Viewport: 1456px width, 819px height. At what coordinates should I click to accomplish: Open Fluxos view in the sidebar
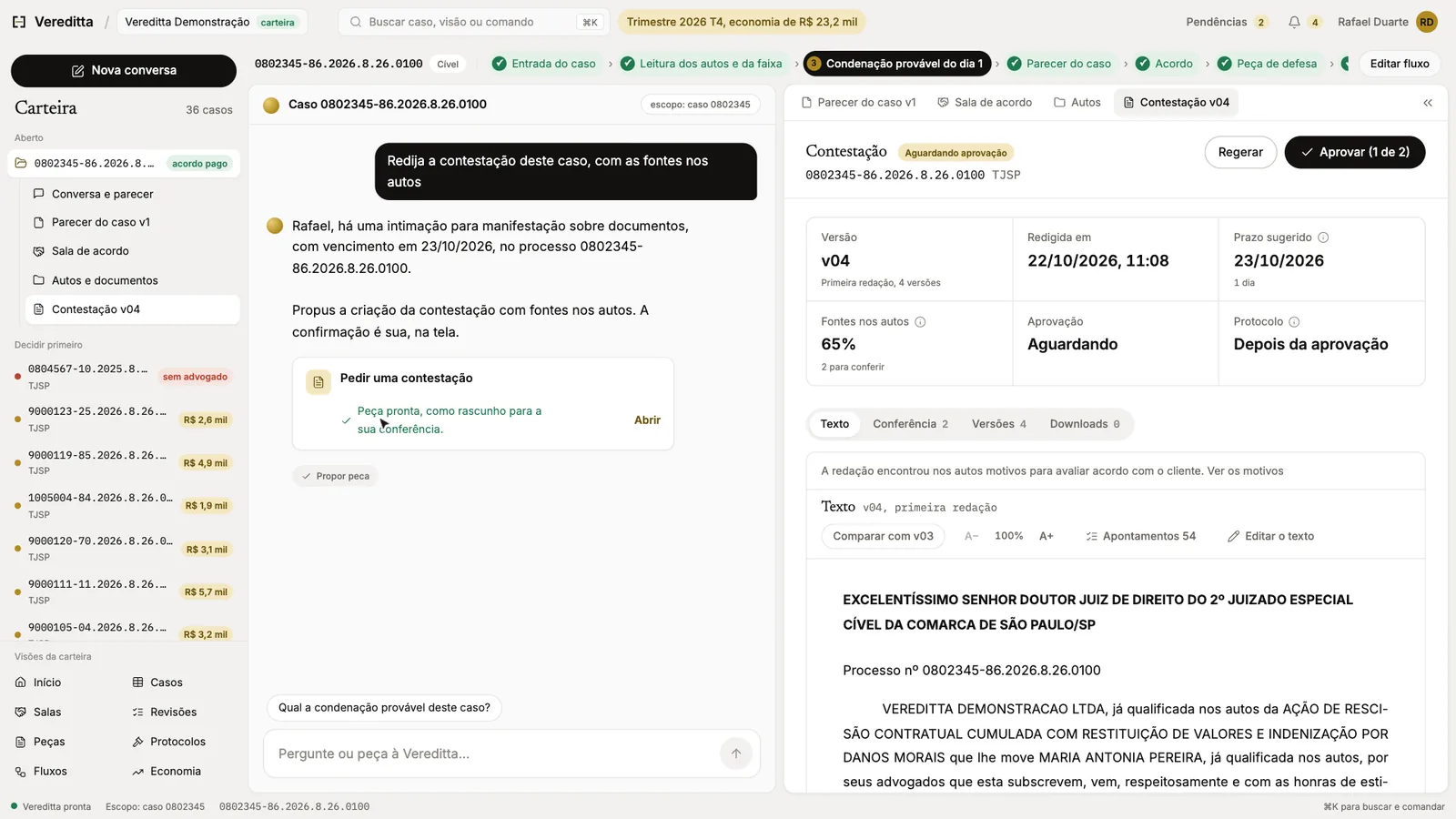pos(42,772)
